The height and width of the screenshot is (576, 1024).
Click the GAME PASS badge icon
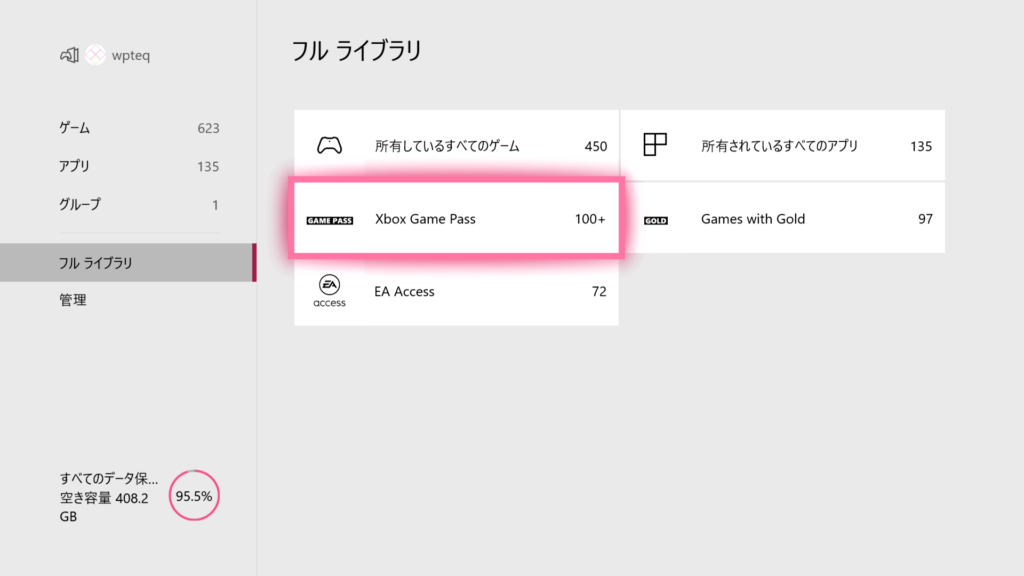330,220
